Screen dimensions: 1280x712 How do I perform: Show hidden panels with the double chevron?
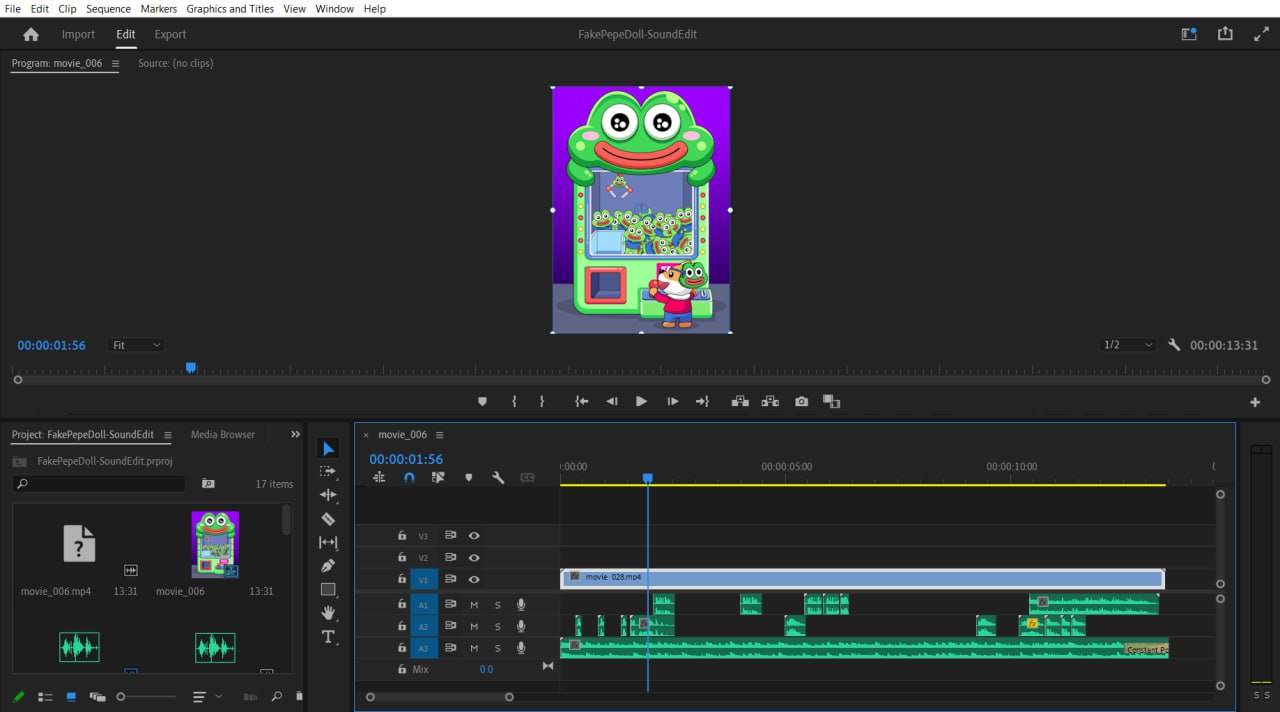[x=295, y=434]
